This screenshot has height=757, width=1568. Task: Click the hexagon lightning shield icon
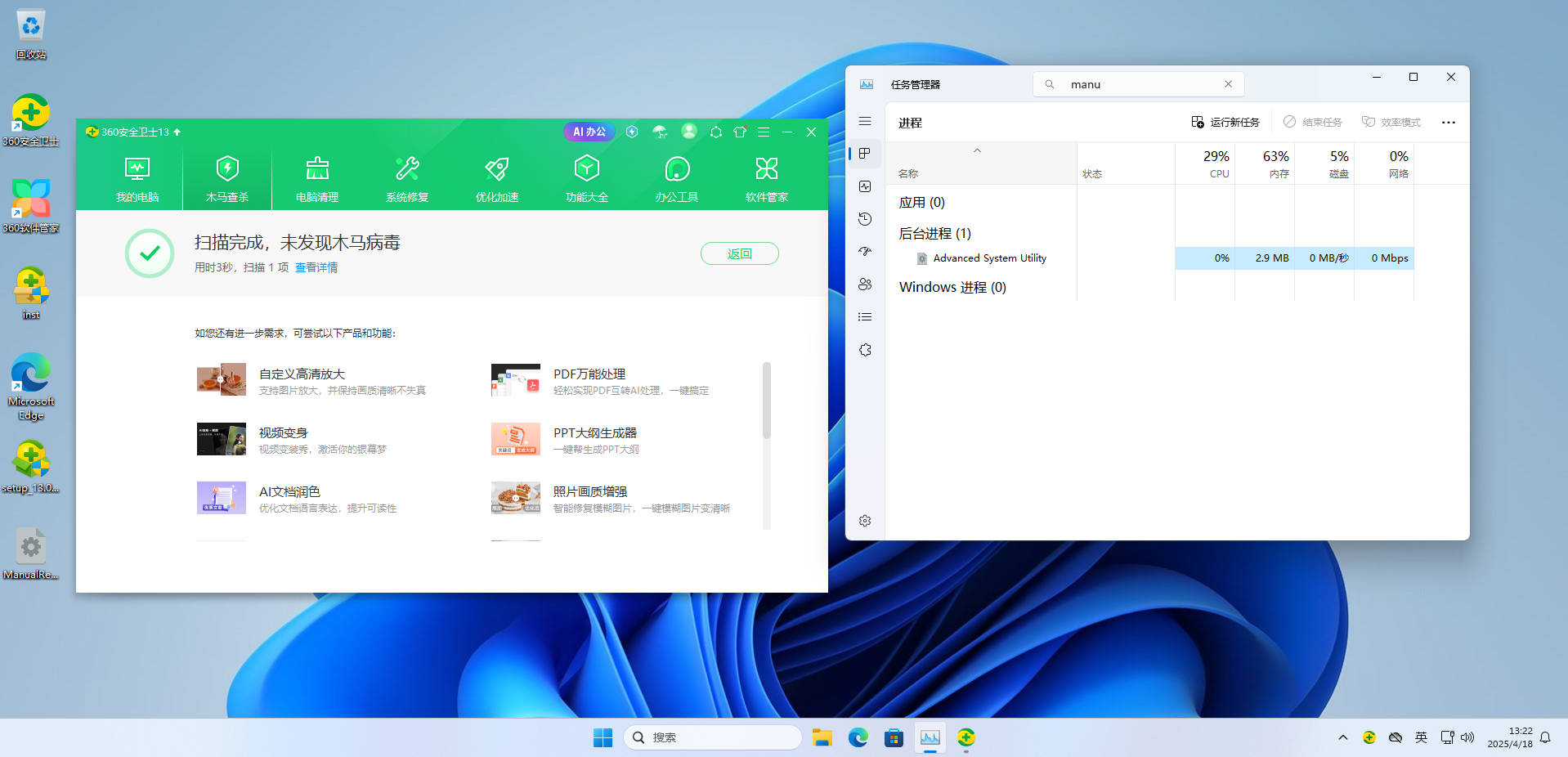tap(632, 132)
